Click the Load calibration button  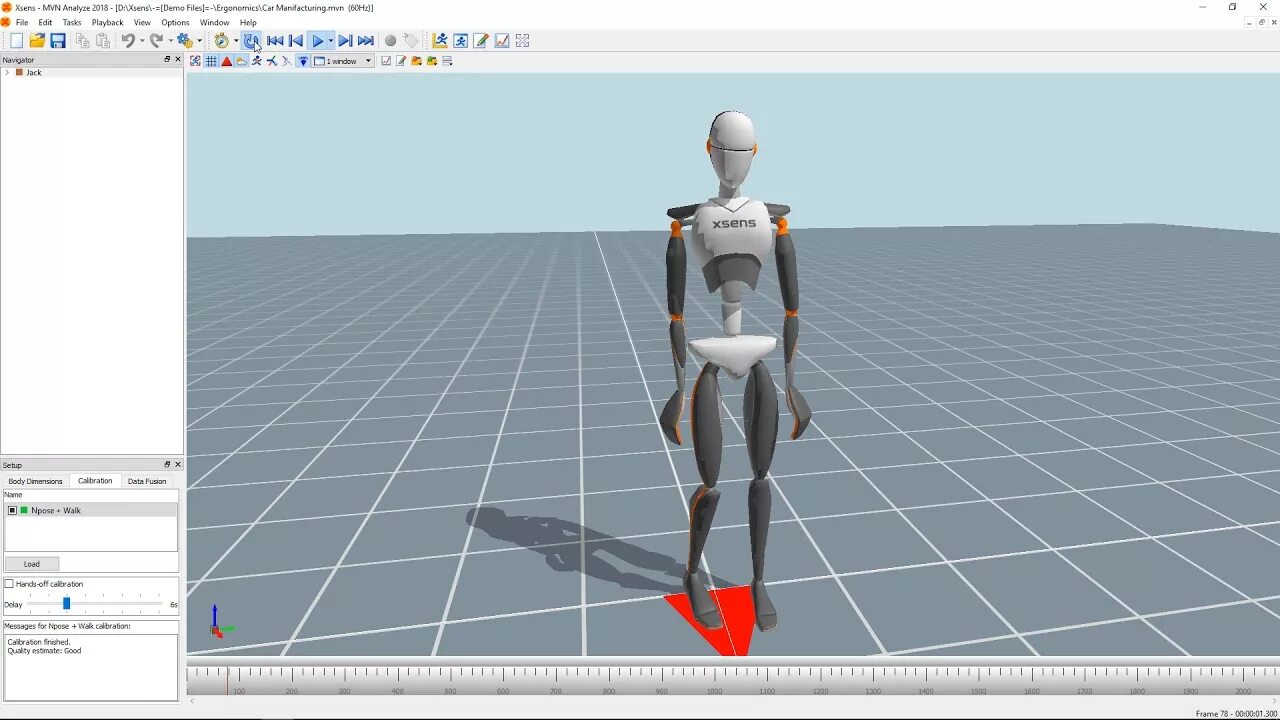pos(32,564)
